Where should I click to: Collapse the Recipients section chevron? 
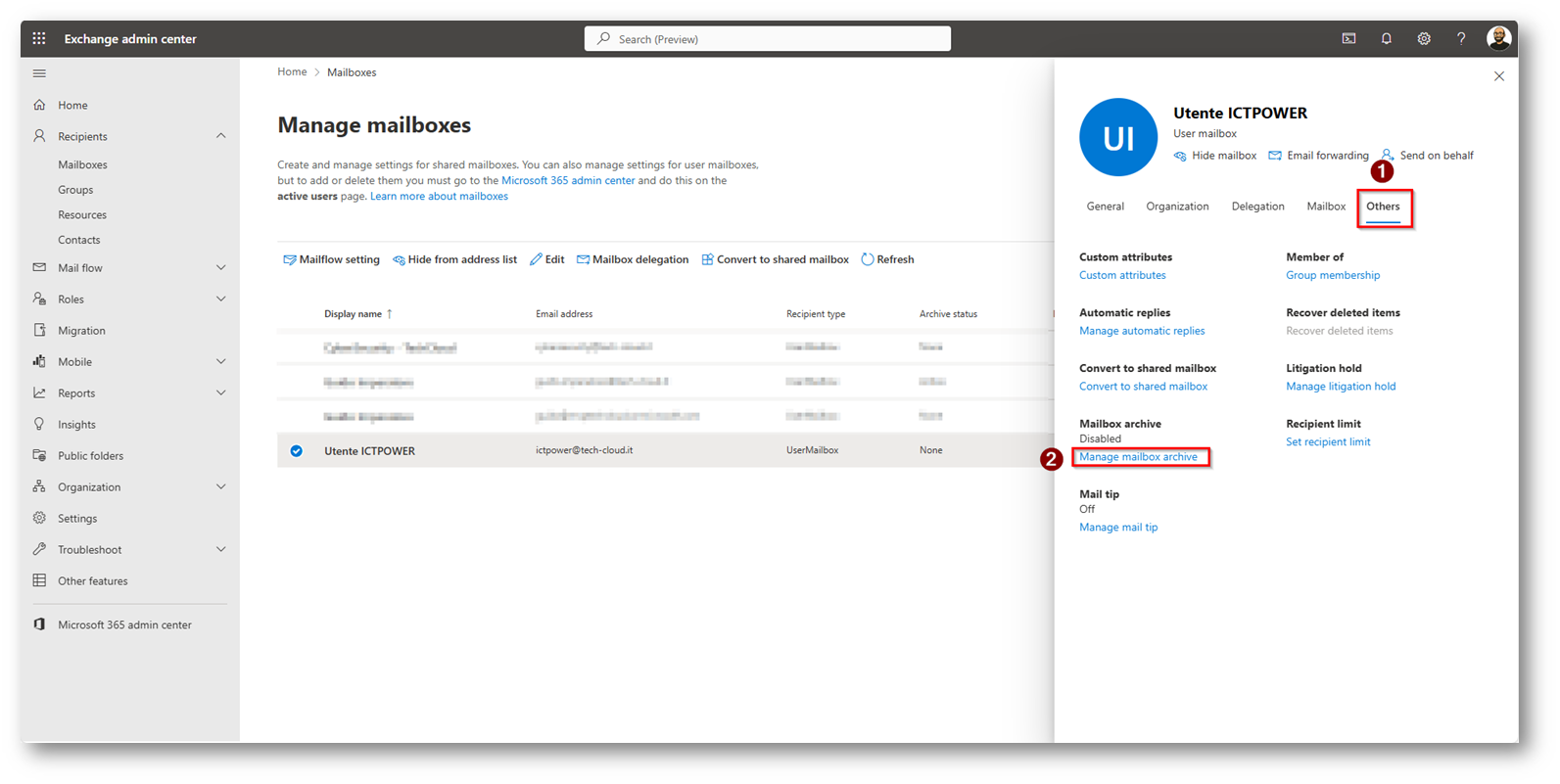coord(220,136)
